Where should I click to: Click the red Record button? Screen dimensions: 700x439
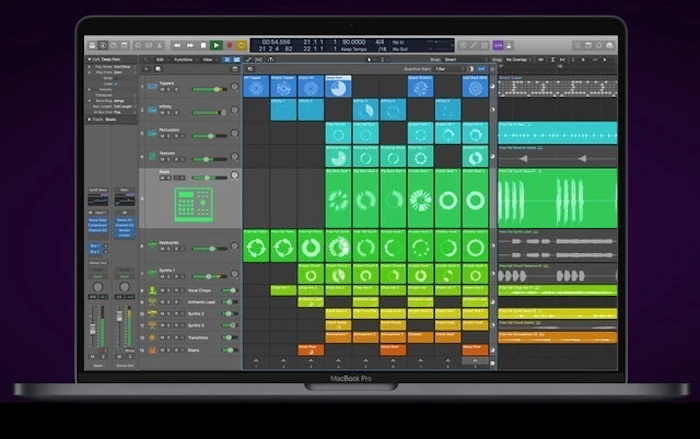click(229, 46)
